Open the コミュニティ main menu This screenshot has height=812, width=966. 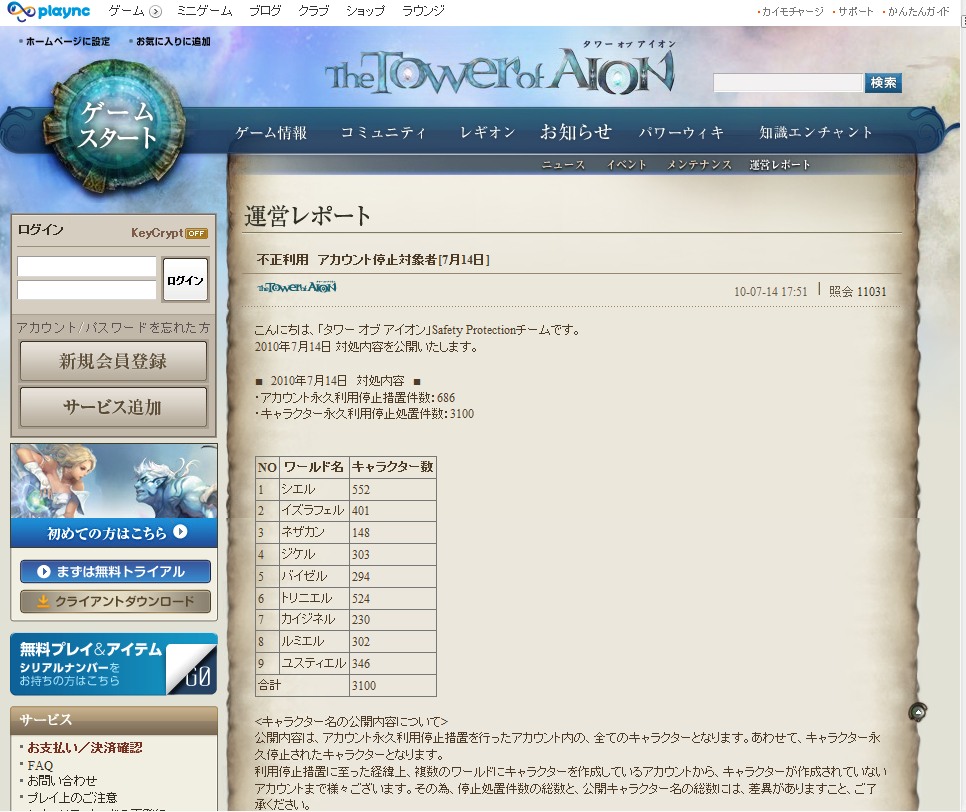click(x=383, y=132)
